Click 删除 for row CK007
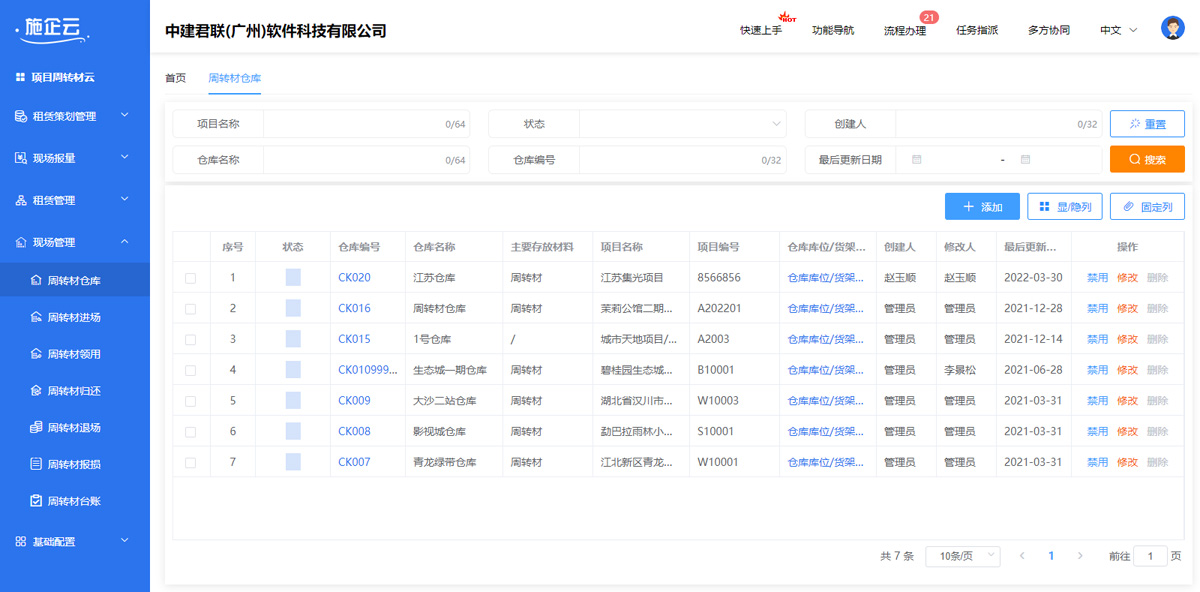This screenshot has width=1200, height=592. point(1157,463)
